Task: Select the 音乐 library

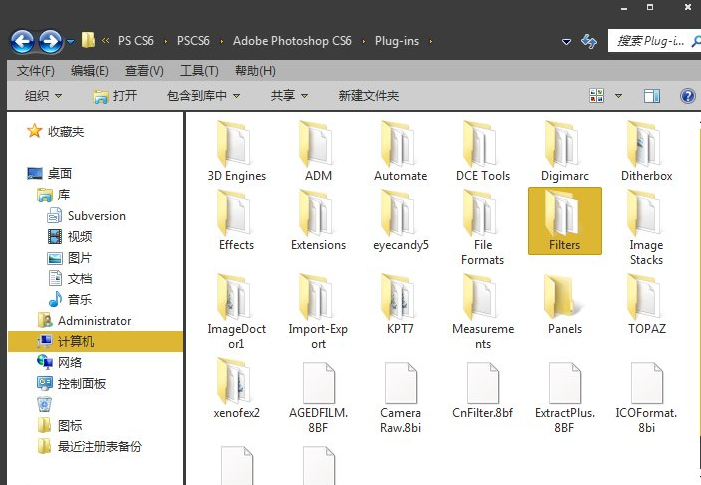Action: coord(80,299)
